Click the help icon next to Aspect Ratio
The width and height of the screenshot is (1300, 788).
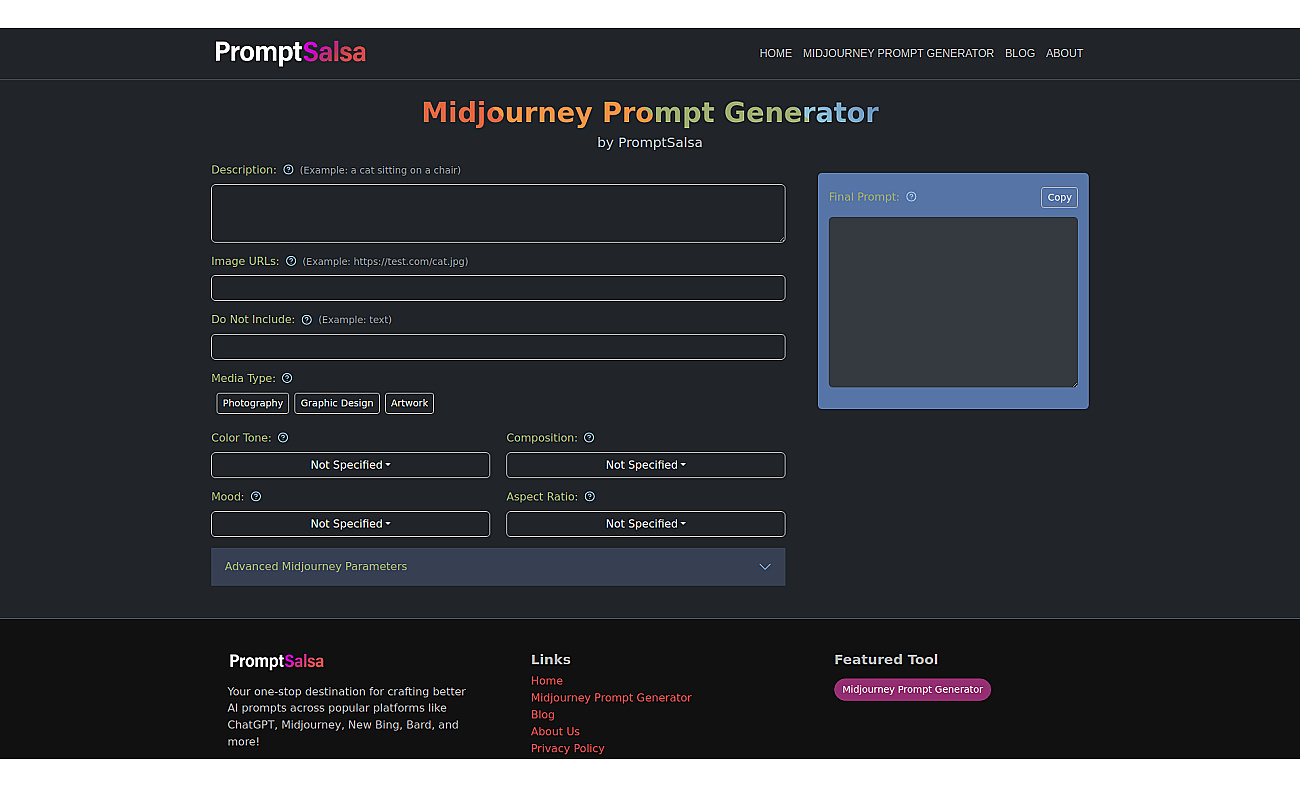[x=590, y=497]
